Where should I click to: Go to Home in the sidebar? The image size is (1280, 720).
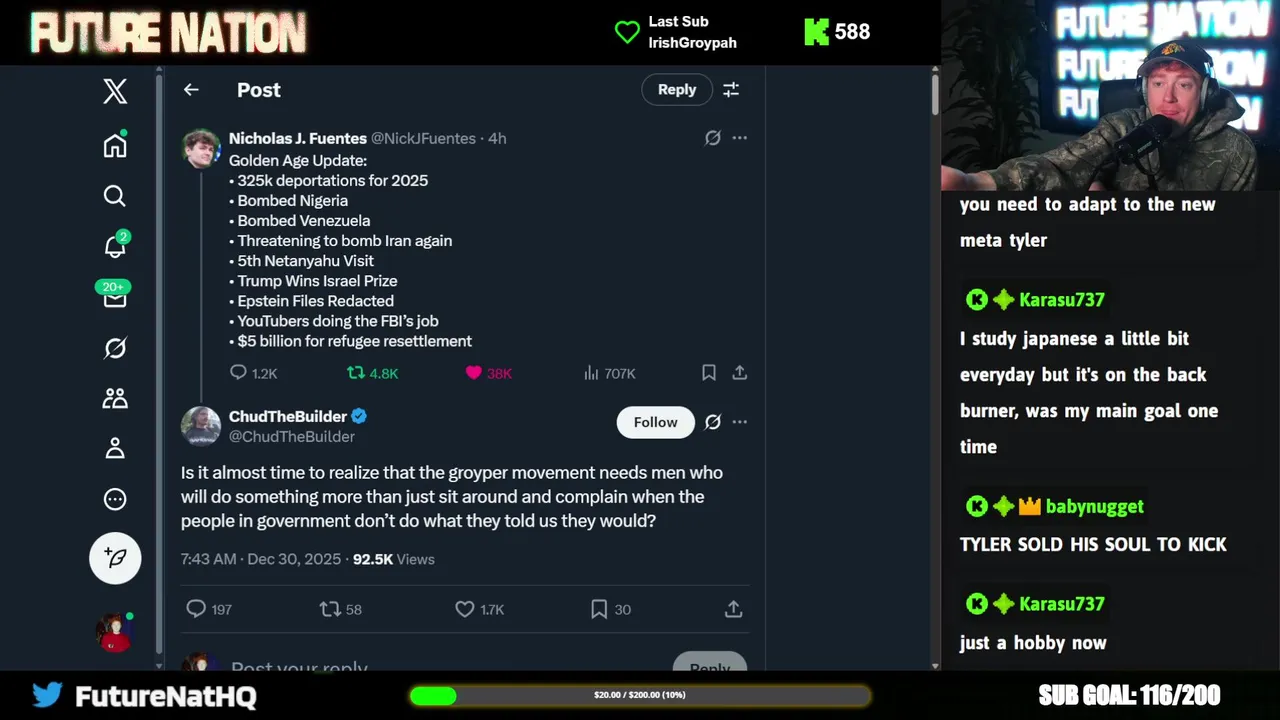click(115, 145)
